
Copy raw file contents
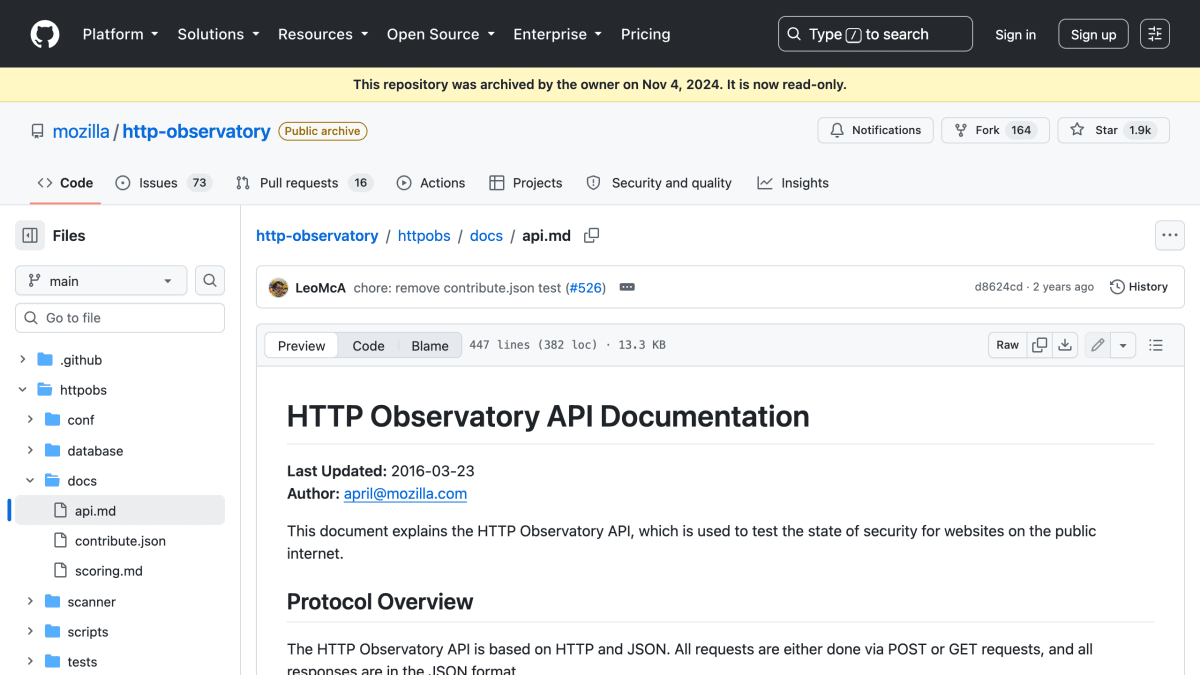1040,345
